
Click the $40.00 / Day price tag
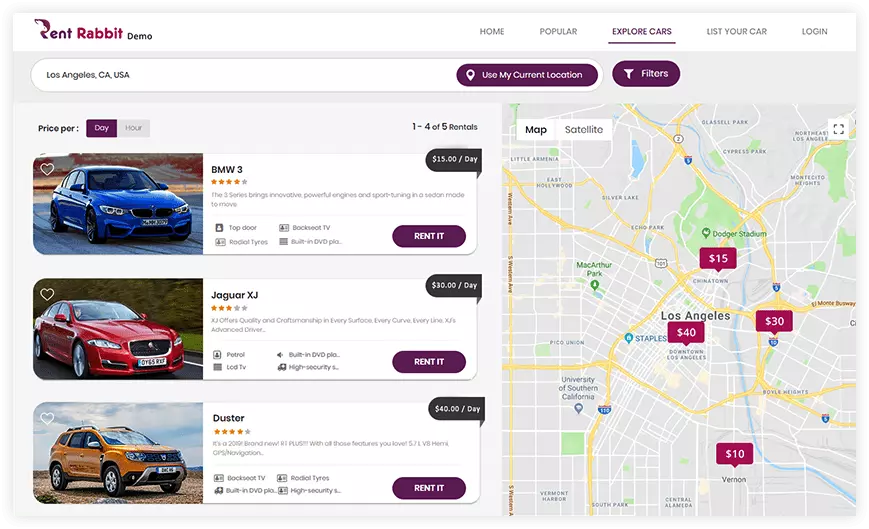(x=457, y=409)
